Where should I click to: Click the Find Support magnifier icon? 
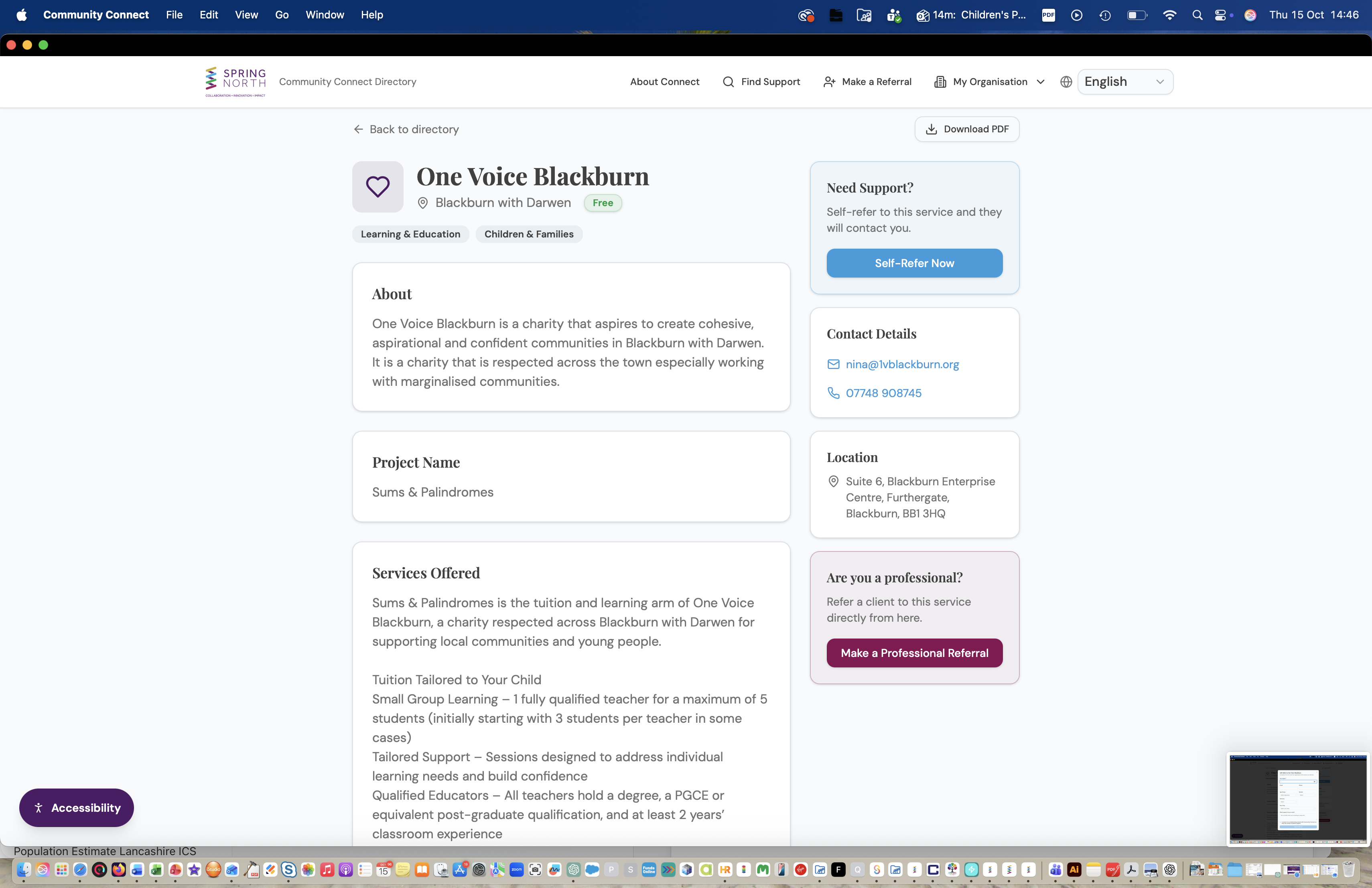tap(728, 82)
